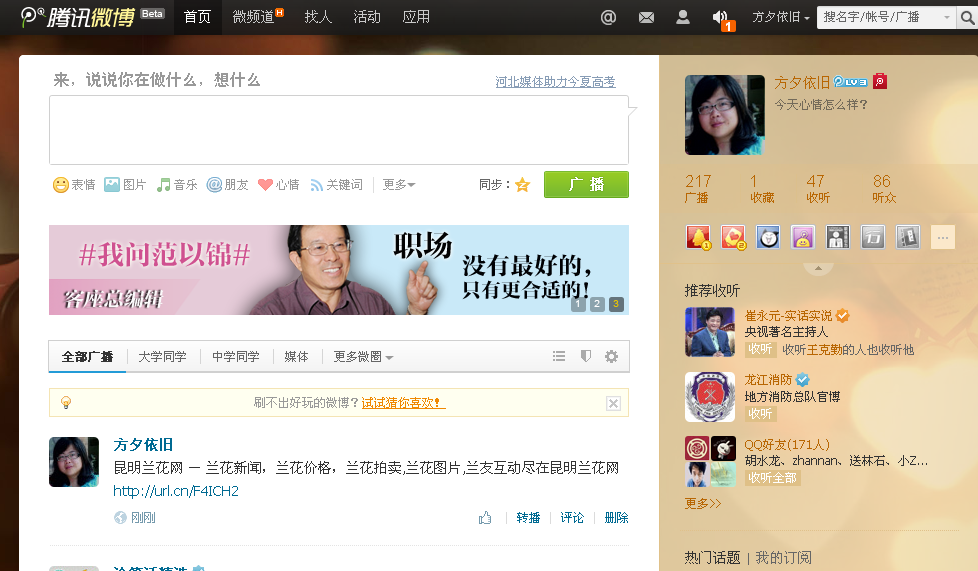This screenshot has height=571, width=978.
Task: Open the 方夕依旧 account dropdown in top bar
Action: click(780, 17)
